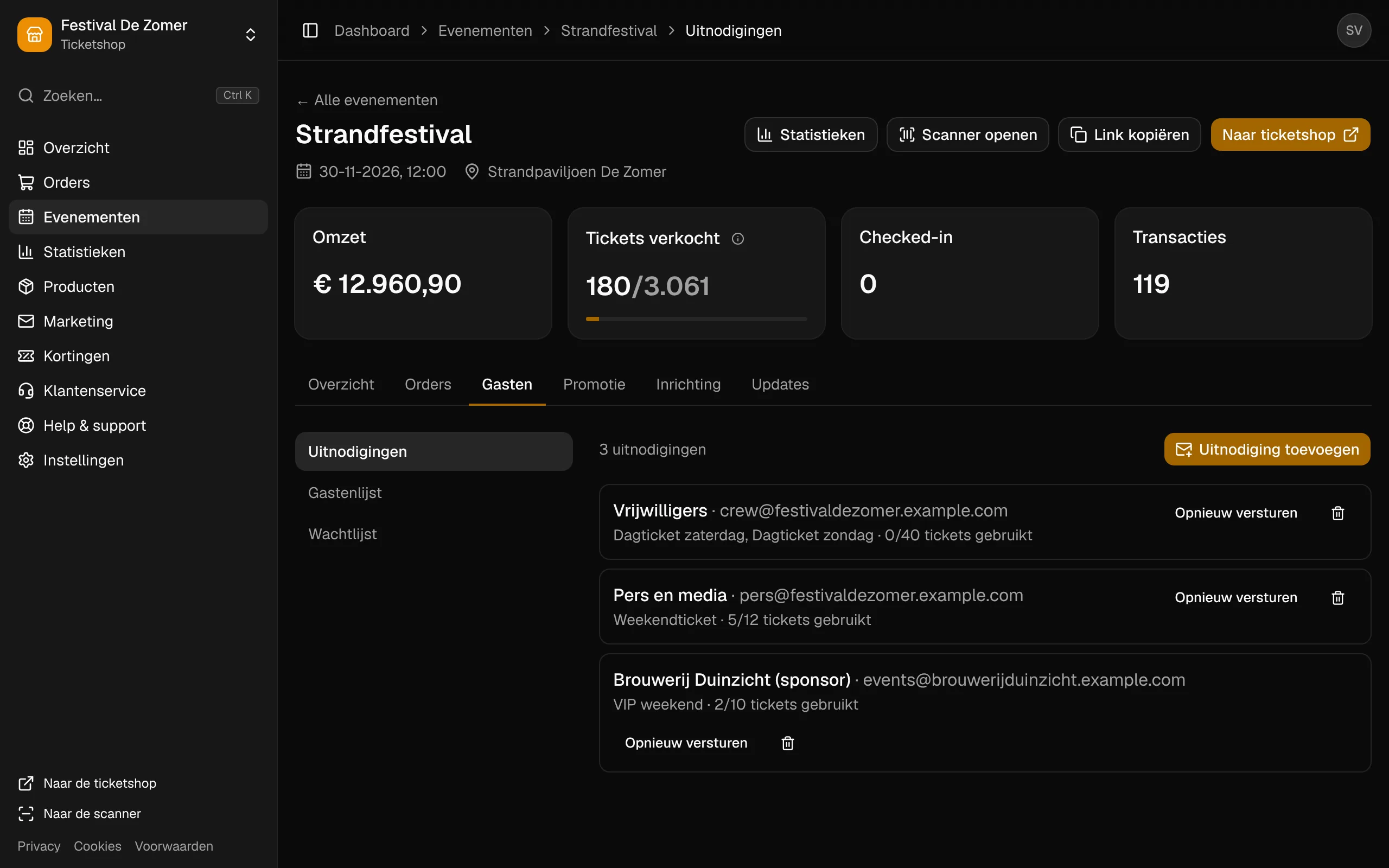Viewport: 1389px width, 868px height.
Task: Switch to the Overzicht event tab
Action: tap(341, 384)
